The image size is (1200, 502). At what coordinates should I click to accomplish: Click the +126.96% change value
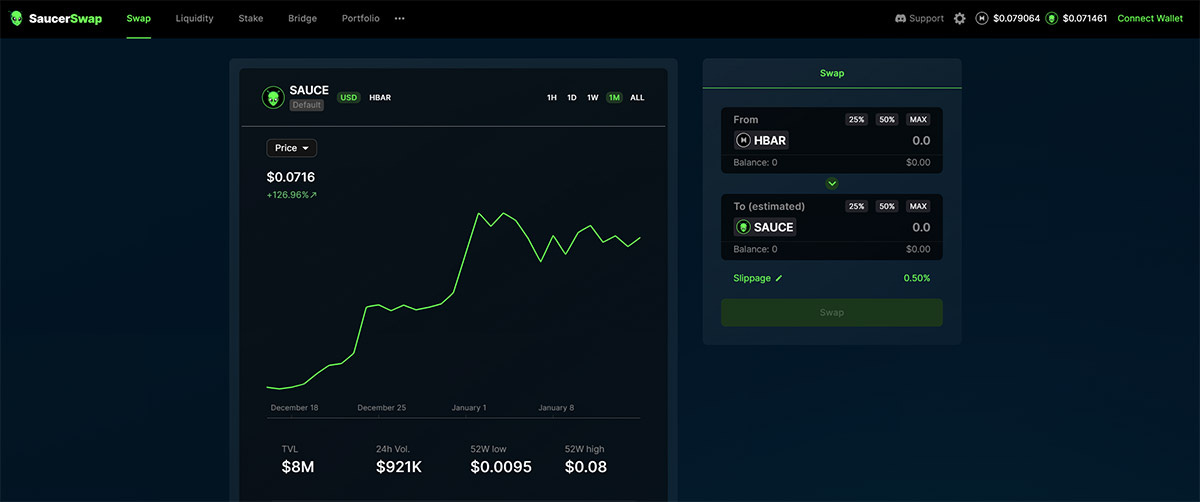[x=292, y=195]
